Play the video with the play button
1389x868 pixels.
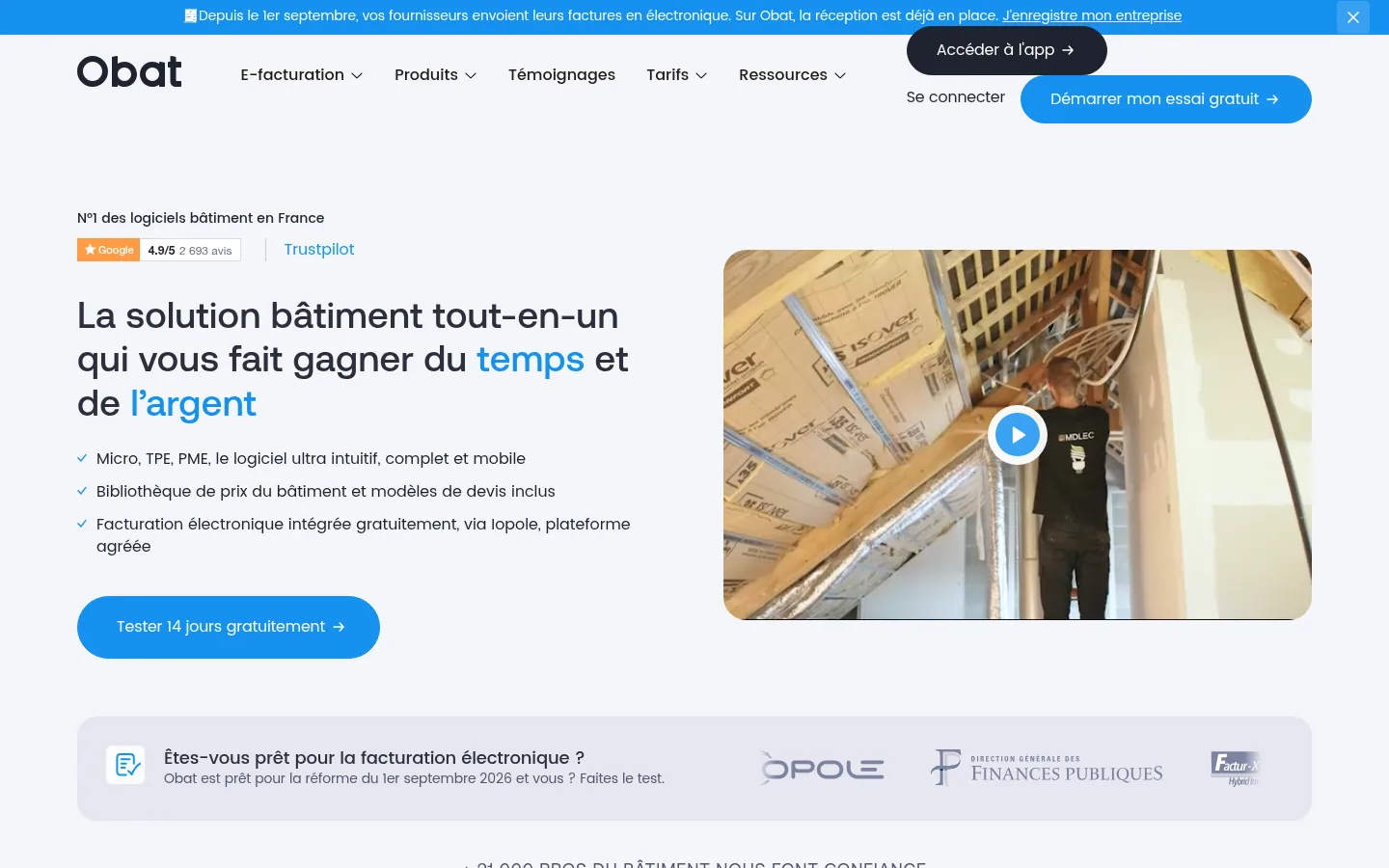1018,435
